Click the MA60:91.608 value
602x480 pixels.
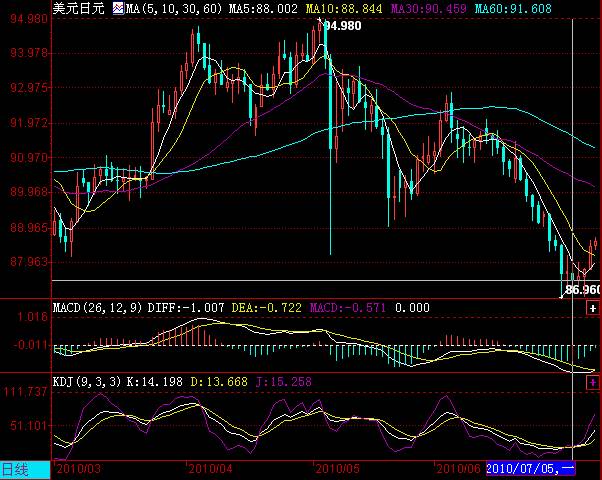[x=513, y=8]
